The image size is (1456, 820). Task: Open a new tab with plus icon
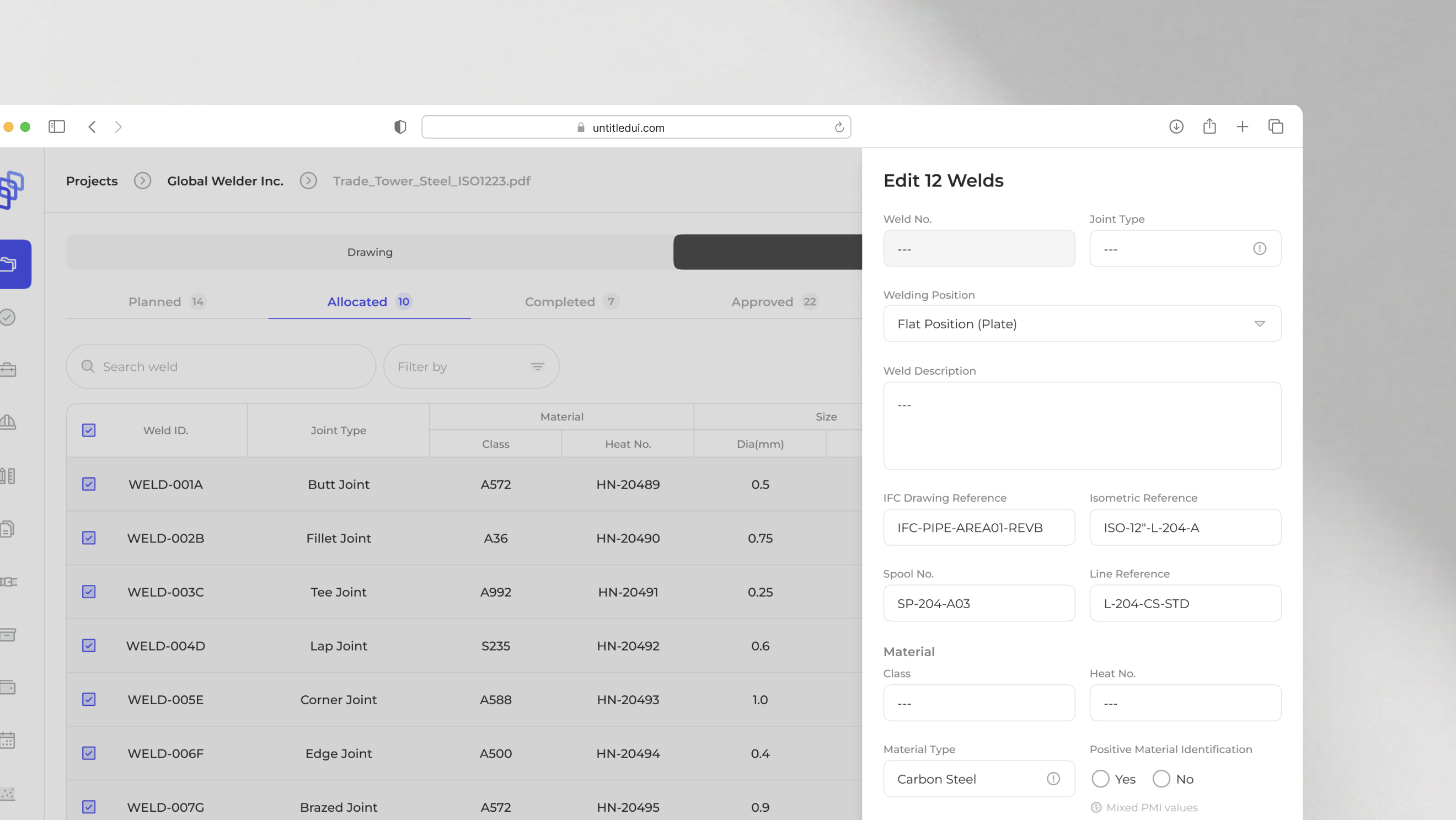pyautogui.click(x=1243, y=127)
